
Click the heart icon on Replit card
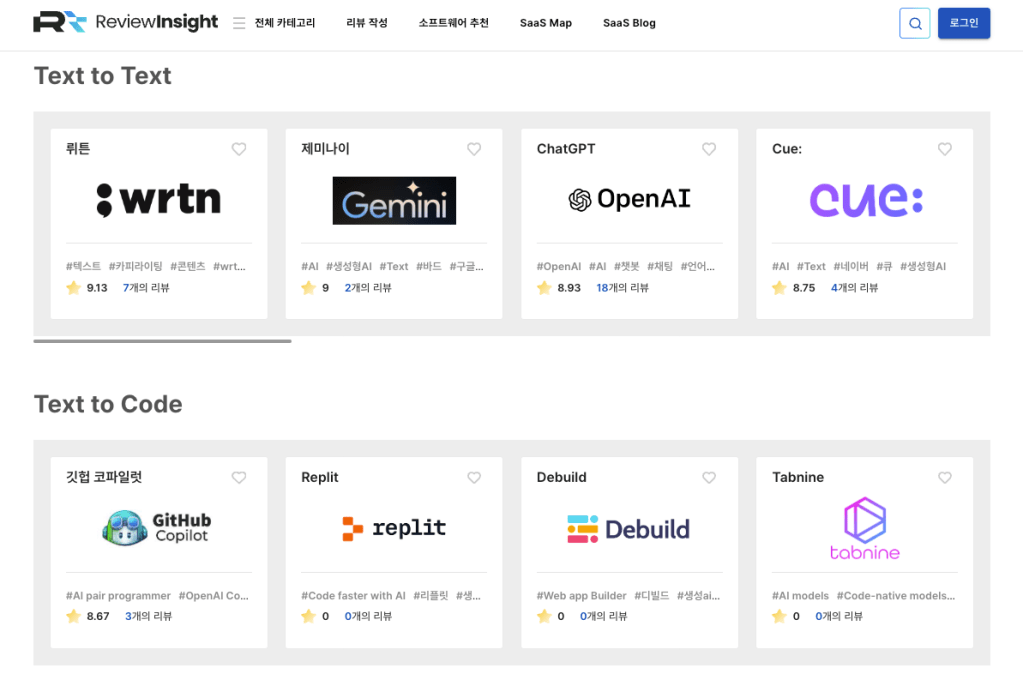coord(474,478)
